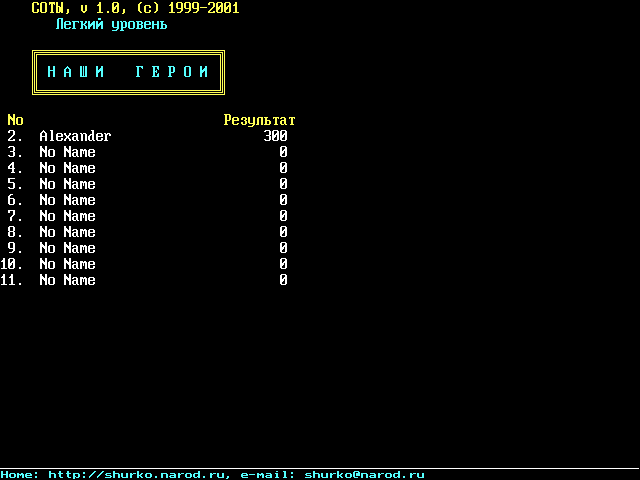Click the НАШИ ГЕРОИ title box
Viewport: 640px width, 480px height.
[128, 72]
